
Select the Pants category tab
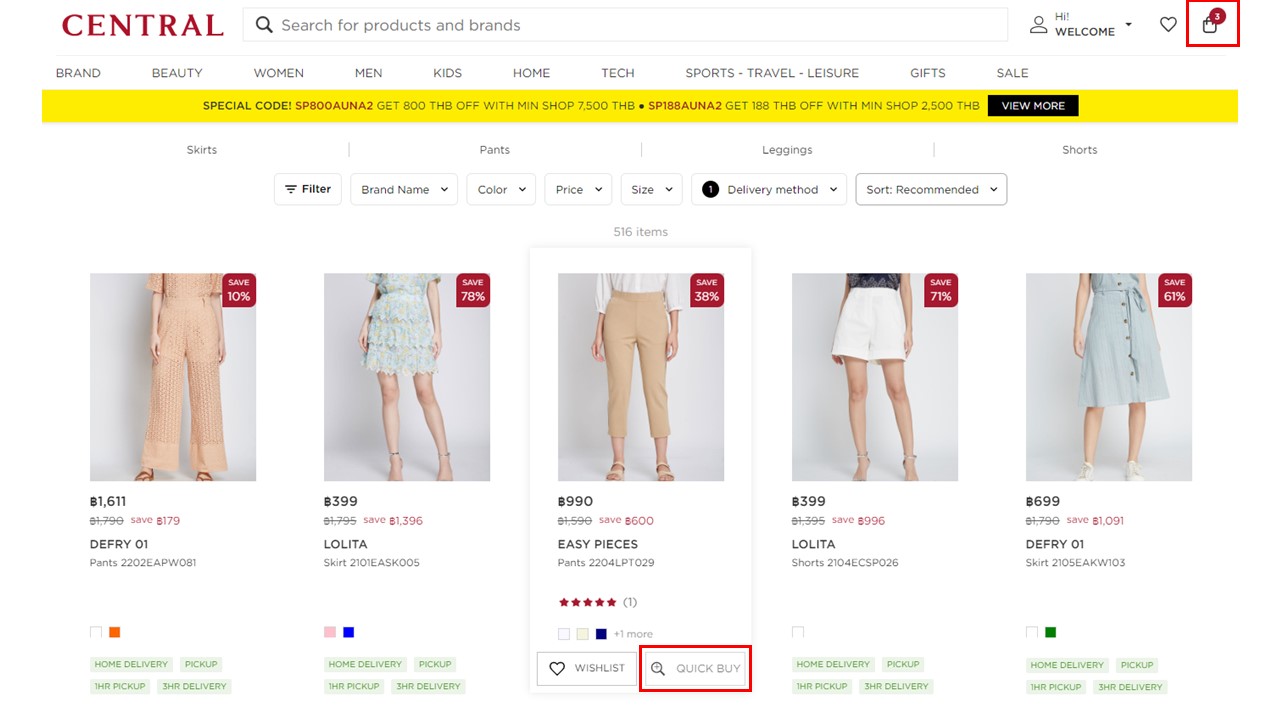[495, 150]
